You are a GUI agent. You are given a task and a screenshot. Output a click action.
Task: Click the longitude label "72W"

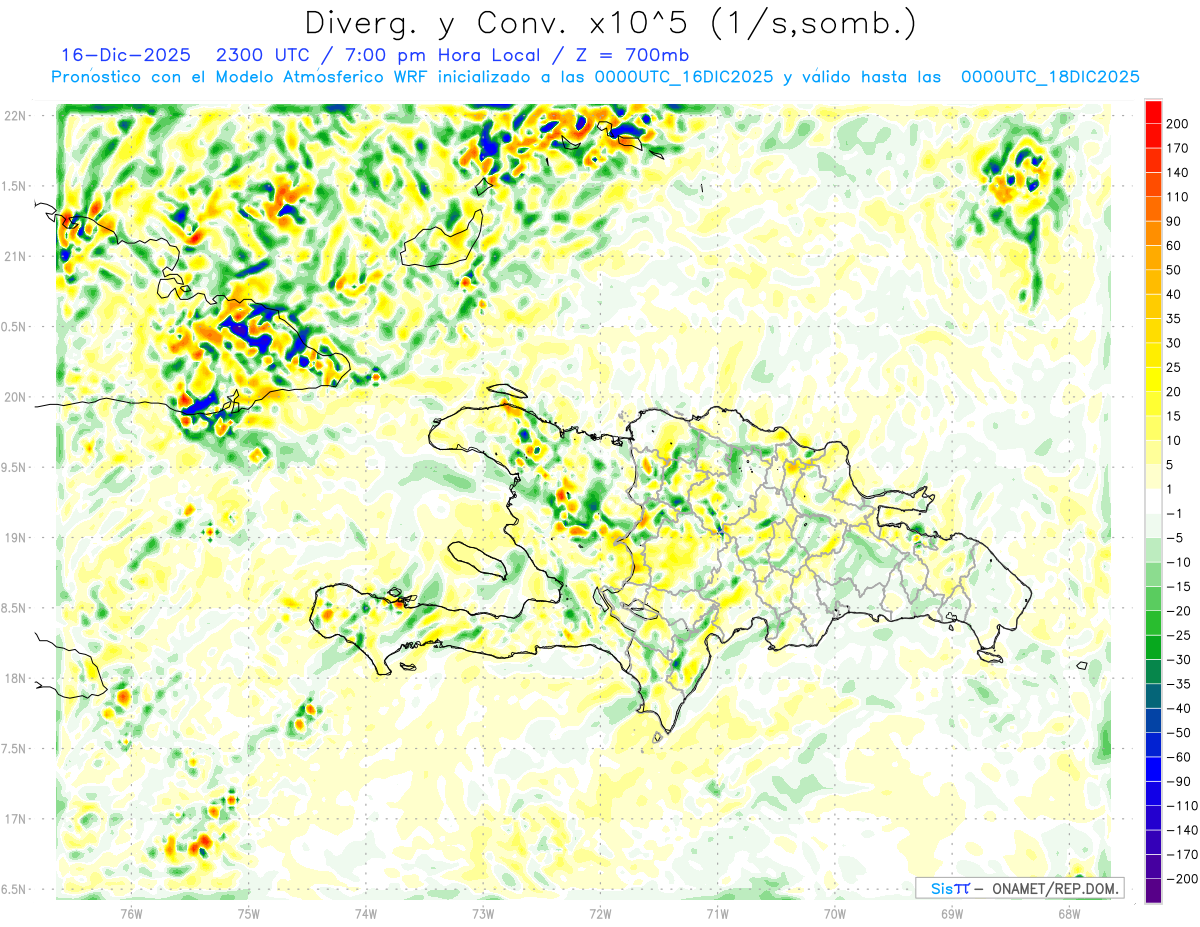[x=600, y=913]
